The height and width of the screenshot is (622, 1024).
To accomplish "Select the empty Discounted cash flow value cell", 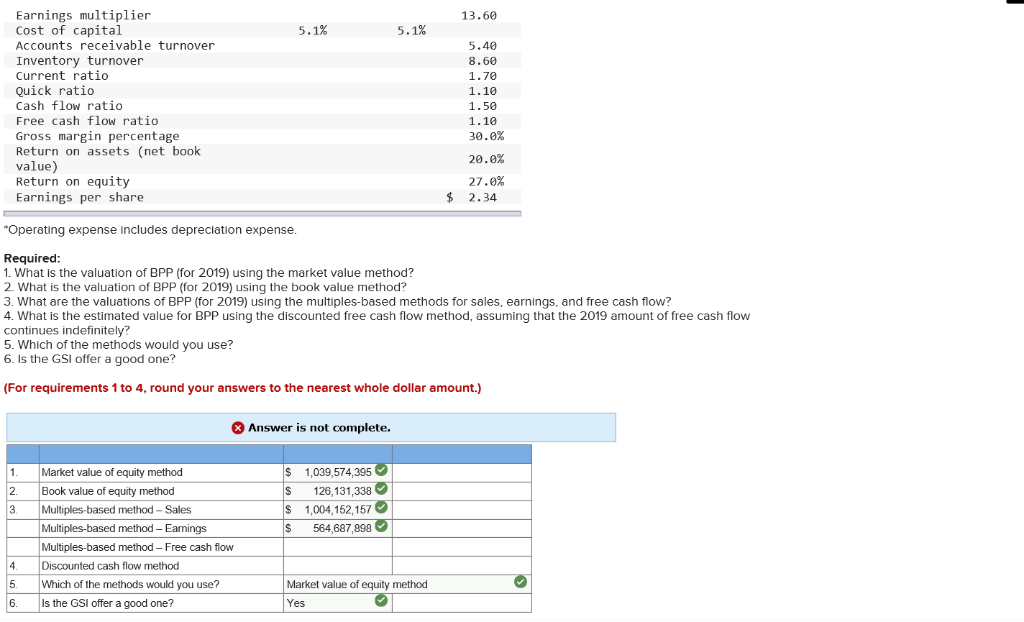I will [338, 566].
